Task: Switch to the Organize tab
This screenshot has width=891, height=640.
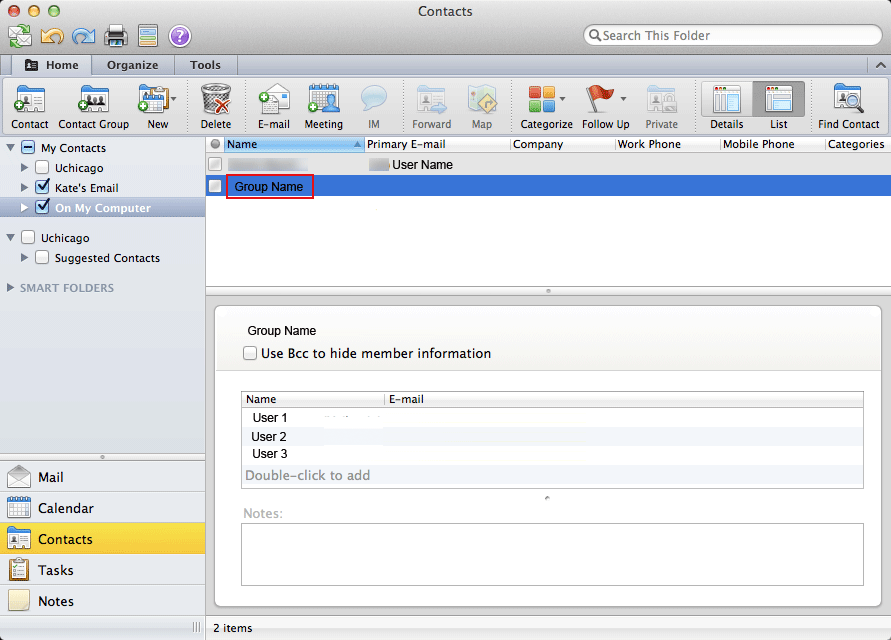Action: pyautogui.click(x=132, y=64)
